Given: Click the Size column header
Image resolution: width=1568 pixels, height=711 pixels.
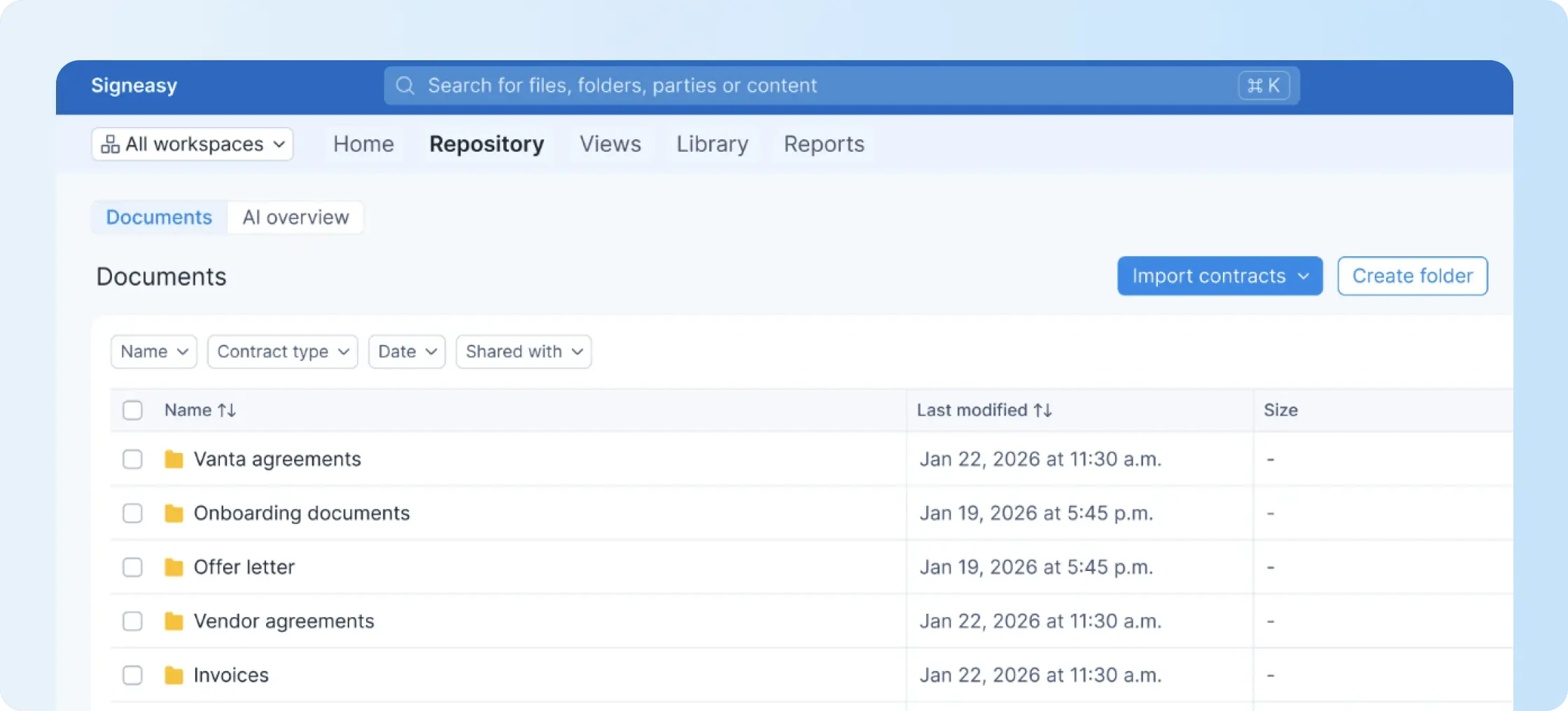Looking at the screenshot, I should pos(1281,410).
